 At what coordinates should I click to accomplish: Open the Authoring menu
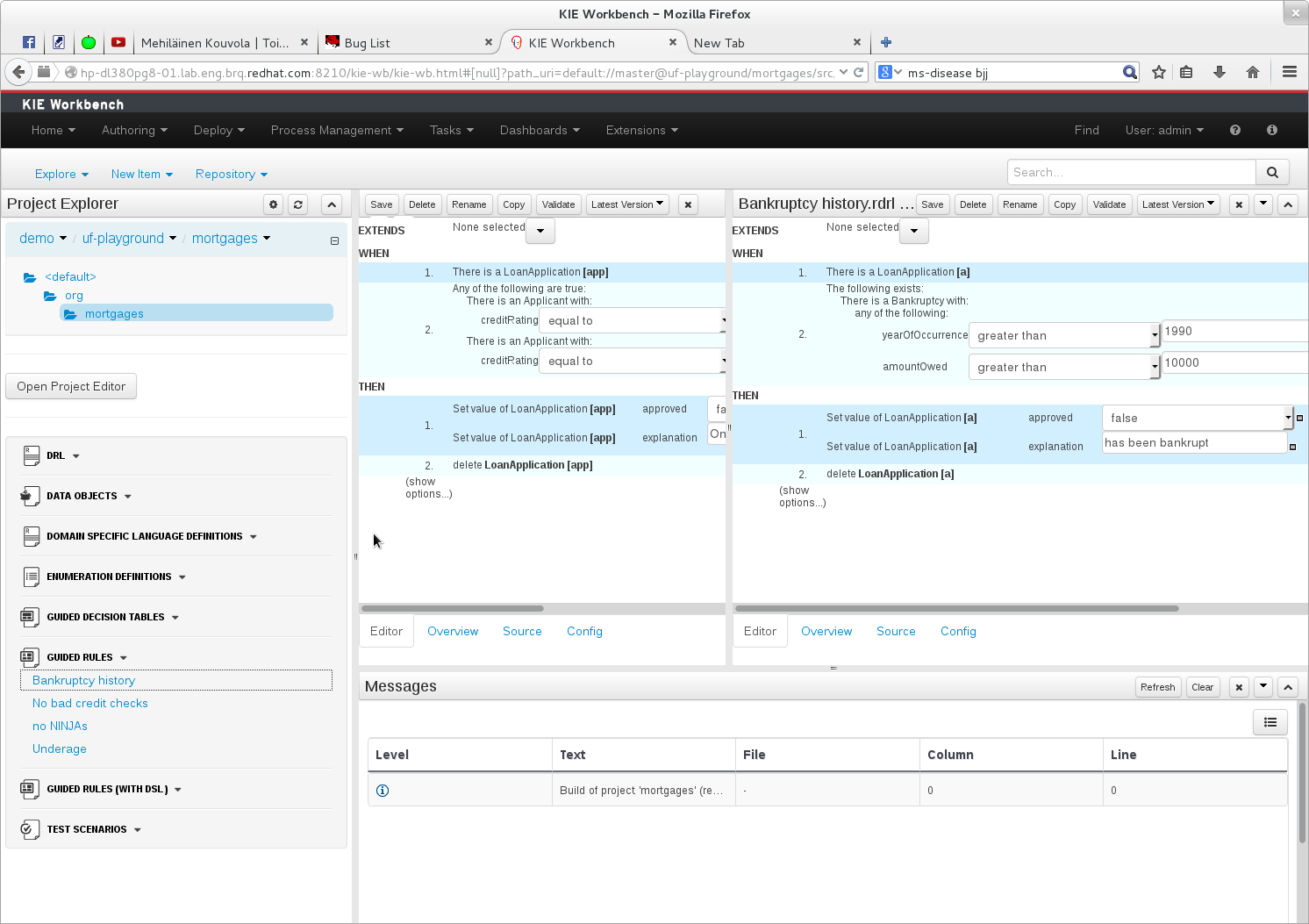tap(134, 130)
